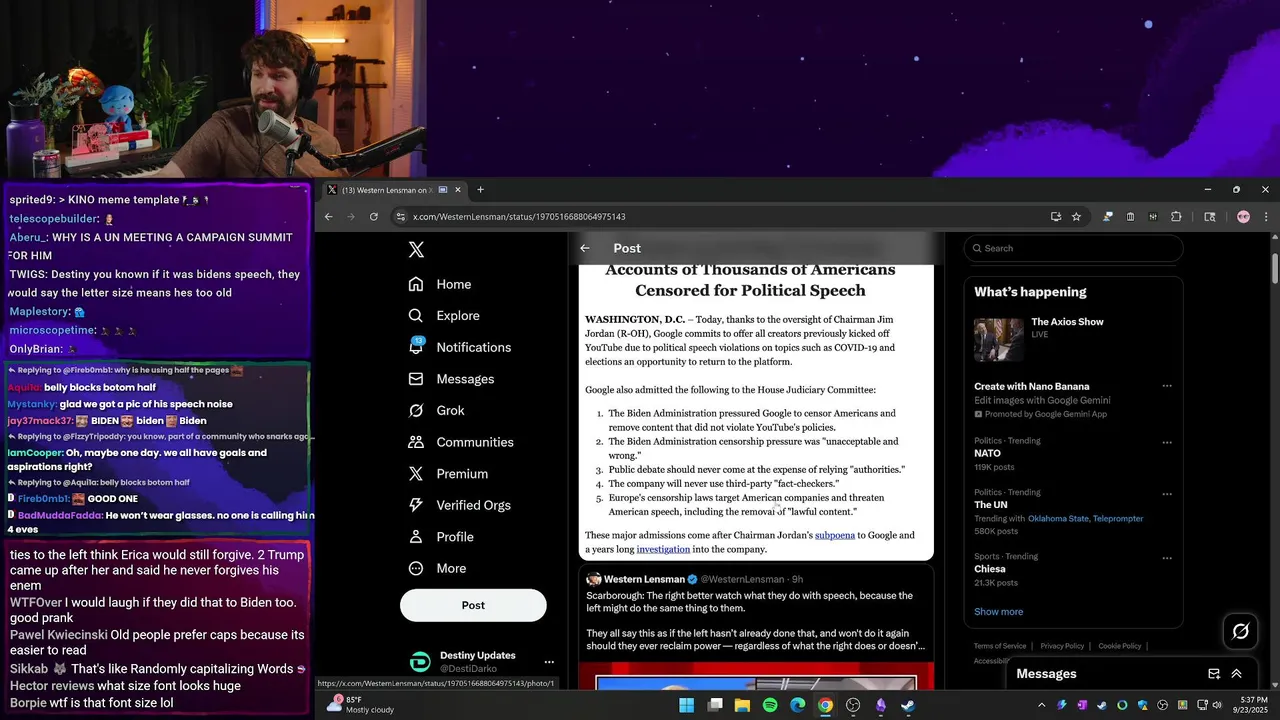The image size is (1280, 720).
Task: Click the white Post button
Action: pyautogui.click(x=473, y=605)
